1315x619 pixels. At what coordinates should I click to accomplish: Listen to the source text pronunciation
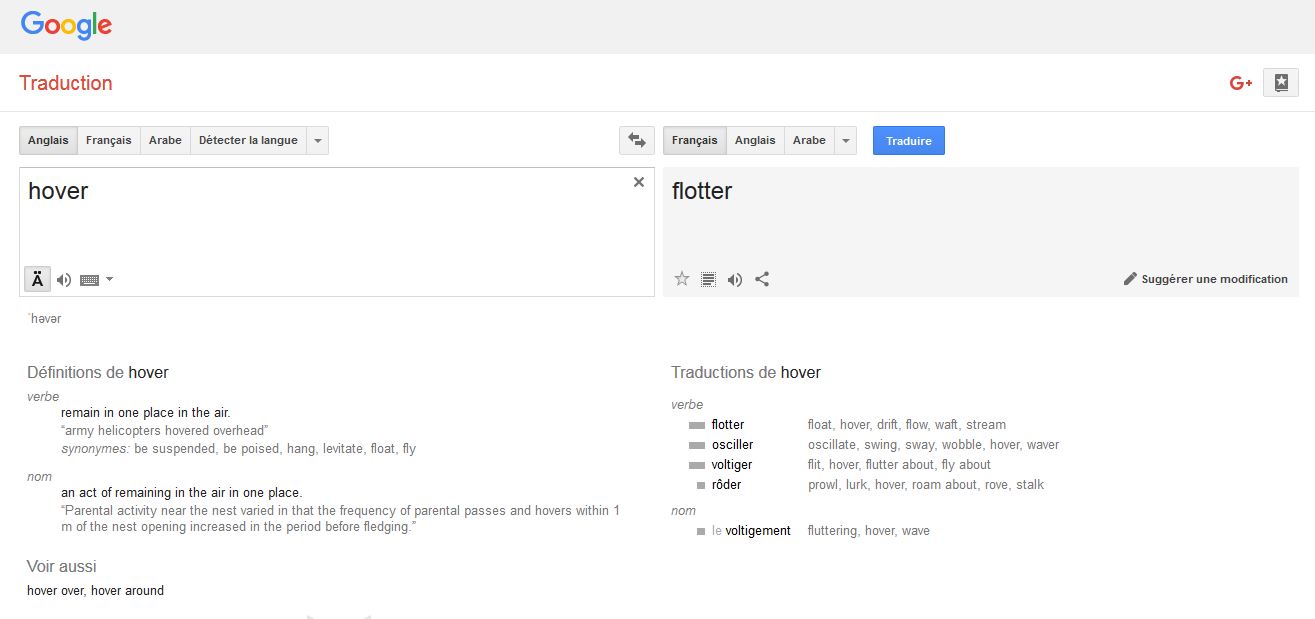[64, 280]
